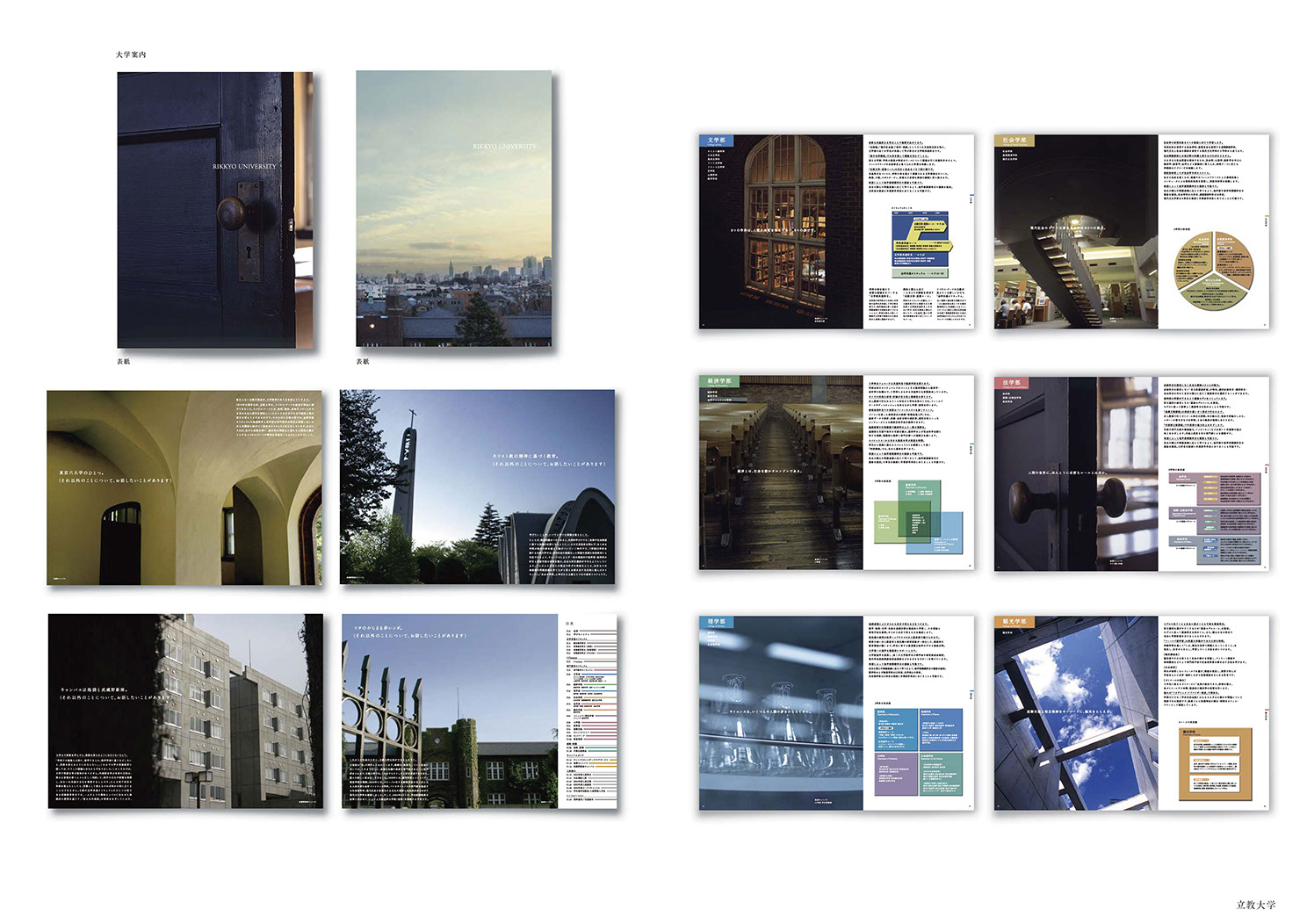Viewport: 1307px width, 924px height.
Task: Click the 立教大学 text at bottom right
Action: 1255,905
